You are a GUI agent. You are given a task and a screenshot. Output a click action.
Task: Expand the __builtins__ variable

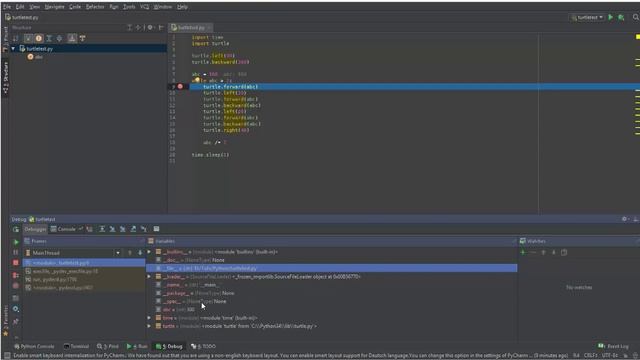149,252
